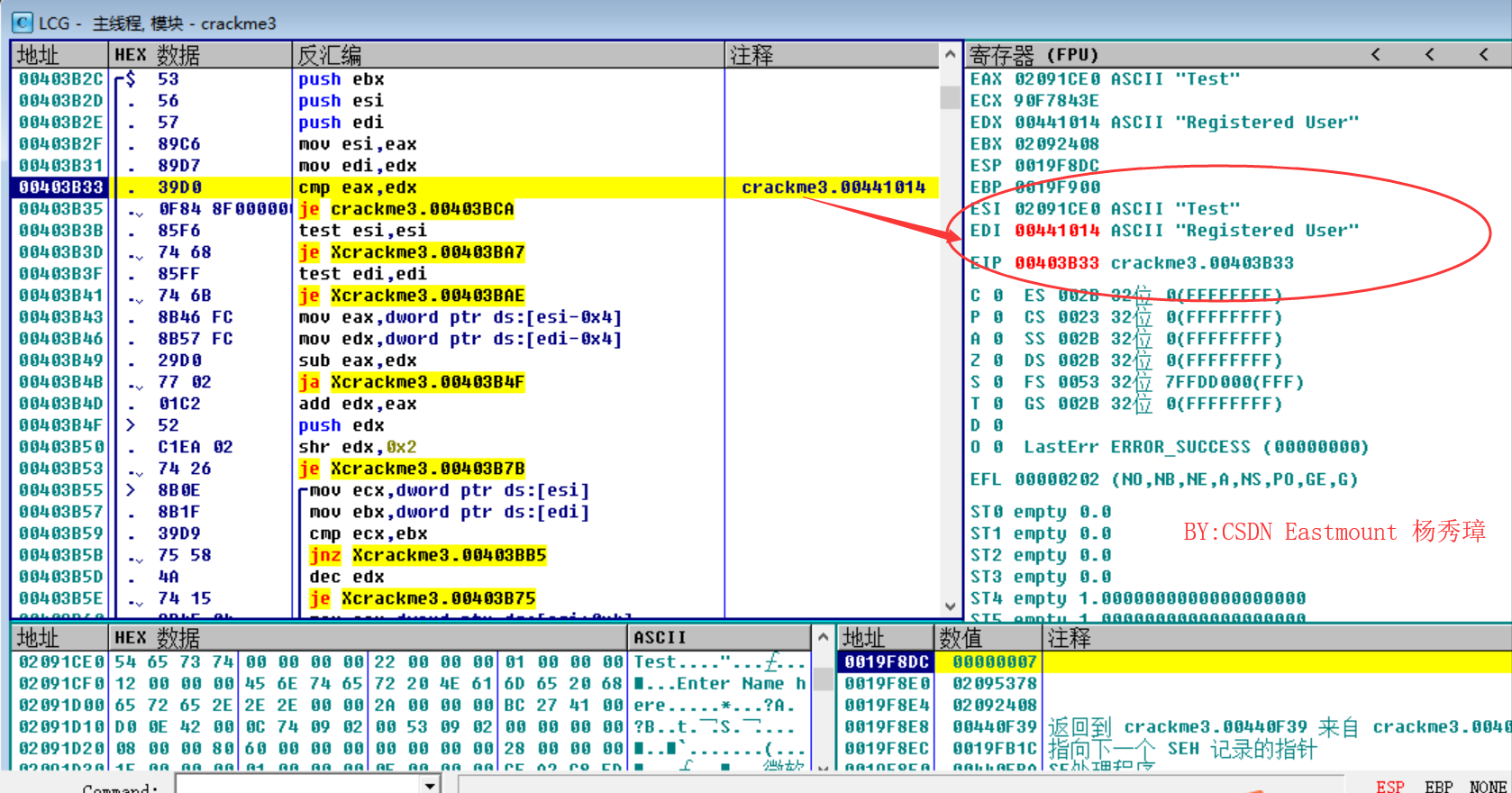This screenshot has width=1512, height=793.
Task: Select the 'je Xcrackme3.00403BAE' instruction
Action: pos(412,296)
